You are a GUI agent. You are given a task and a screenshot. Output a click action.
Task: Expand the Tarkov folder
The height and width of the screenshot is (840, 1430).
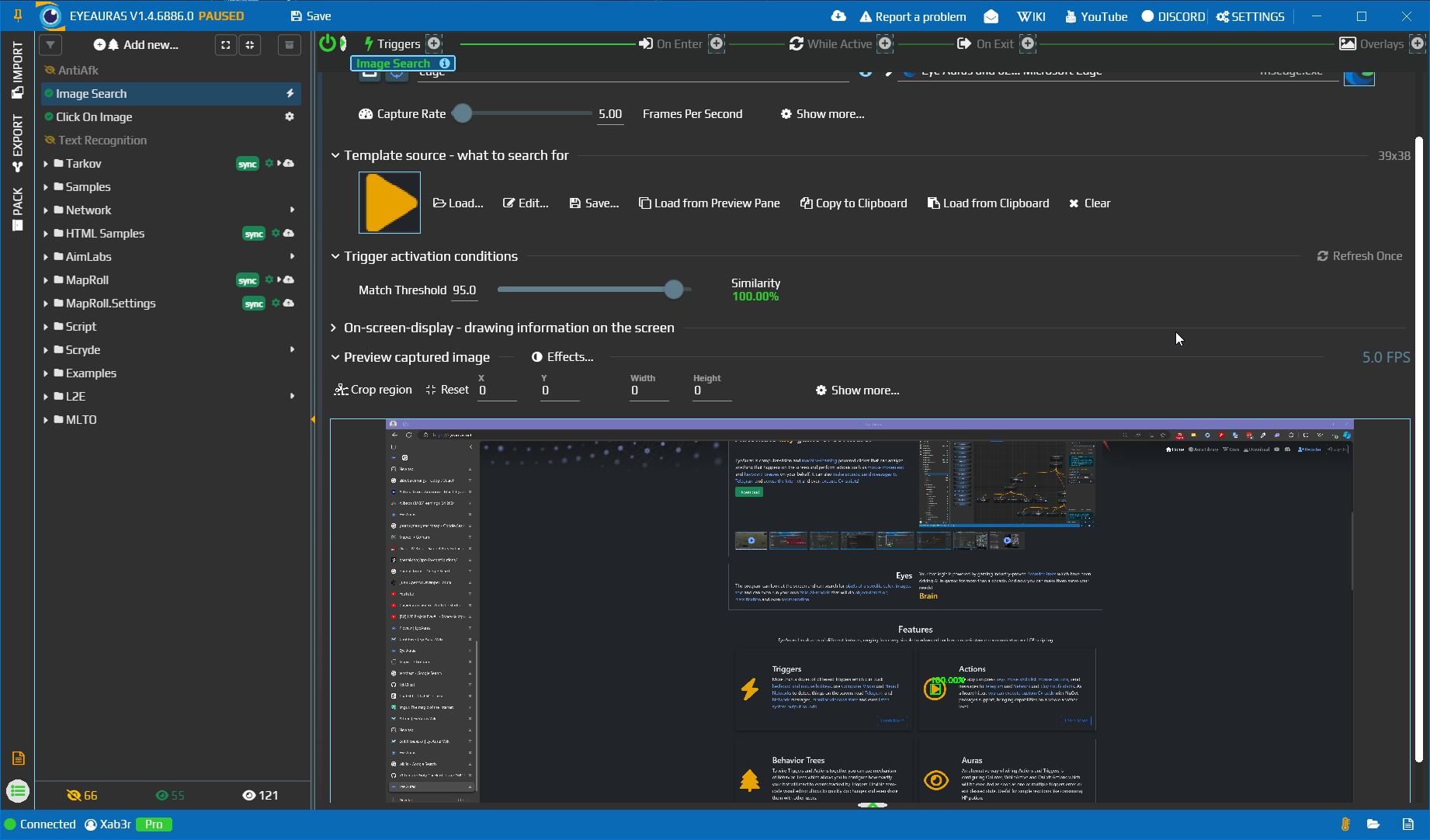click(46, 164)
